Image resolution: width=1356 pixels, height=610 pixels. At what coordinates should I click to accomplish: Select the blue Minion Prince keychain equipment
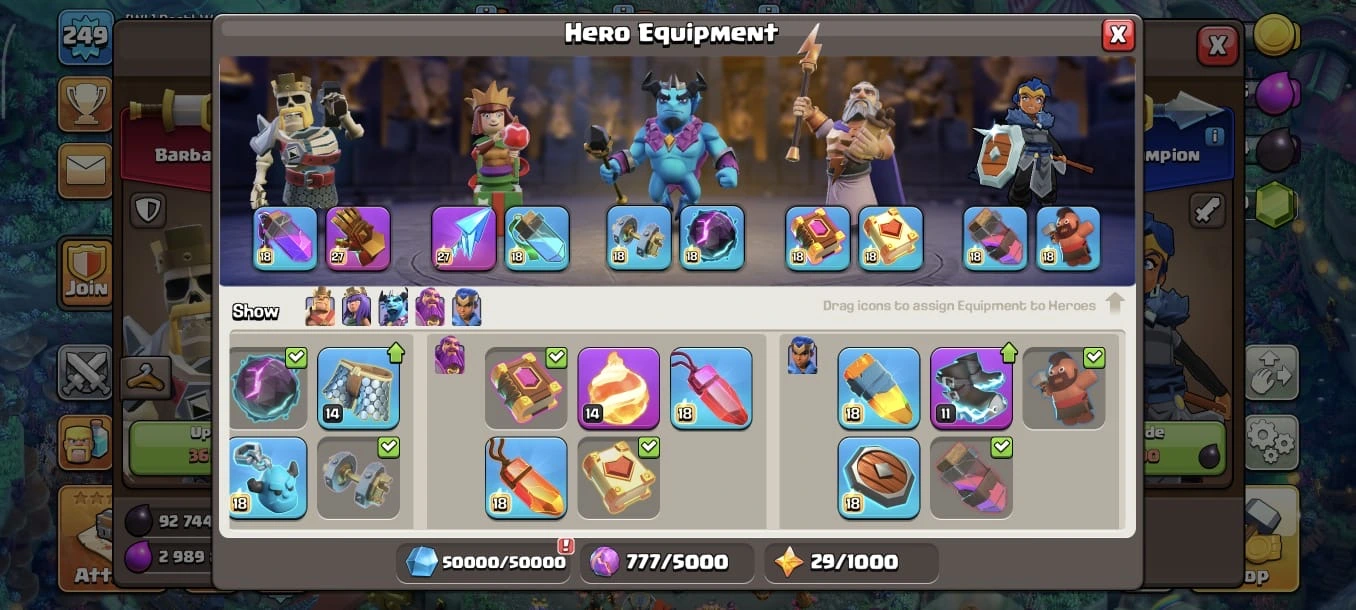267,478
